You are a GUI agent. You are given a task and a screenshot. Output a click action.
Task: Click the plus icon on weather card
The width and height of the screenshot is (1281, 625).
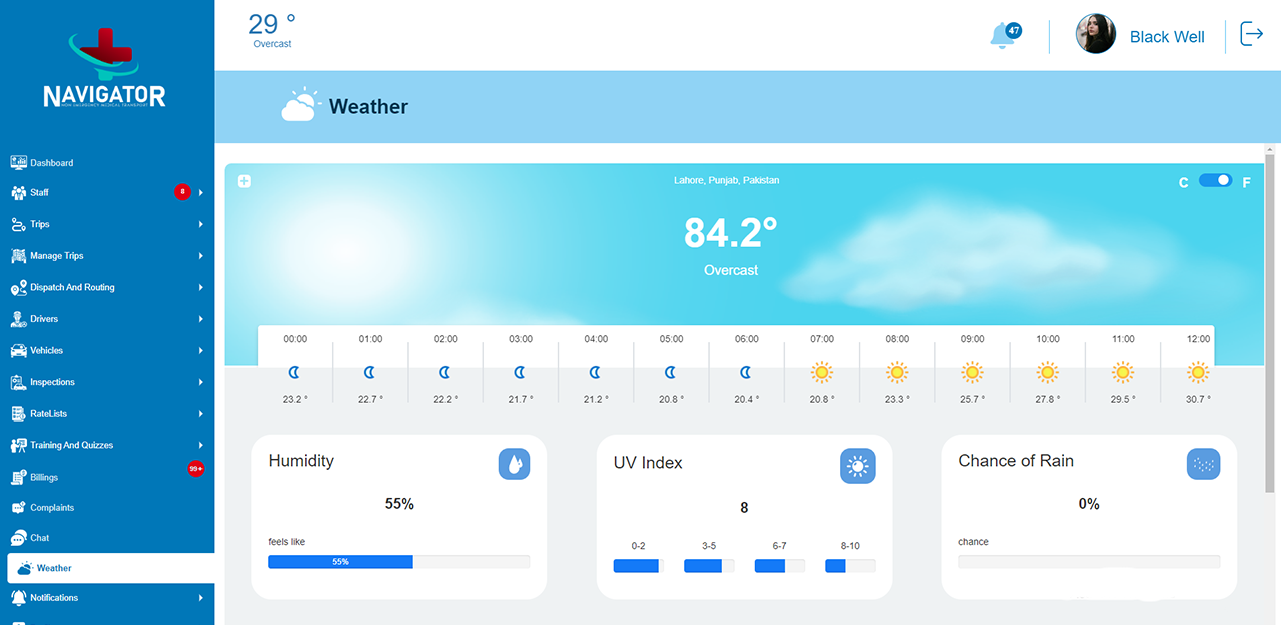tap(244, 181)
